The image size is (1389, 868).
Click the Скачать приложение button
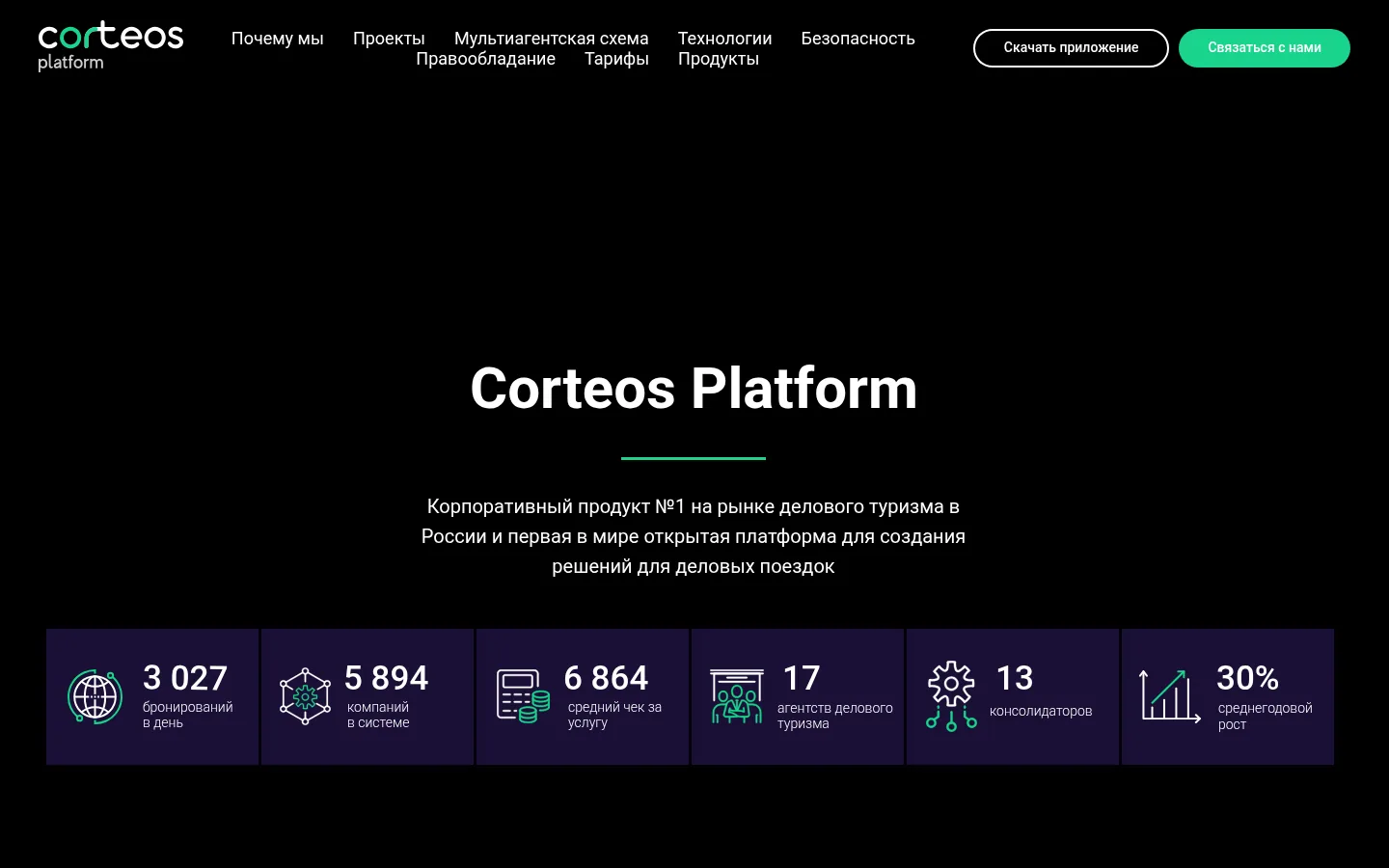[1071, 48]
